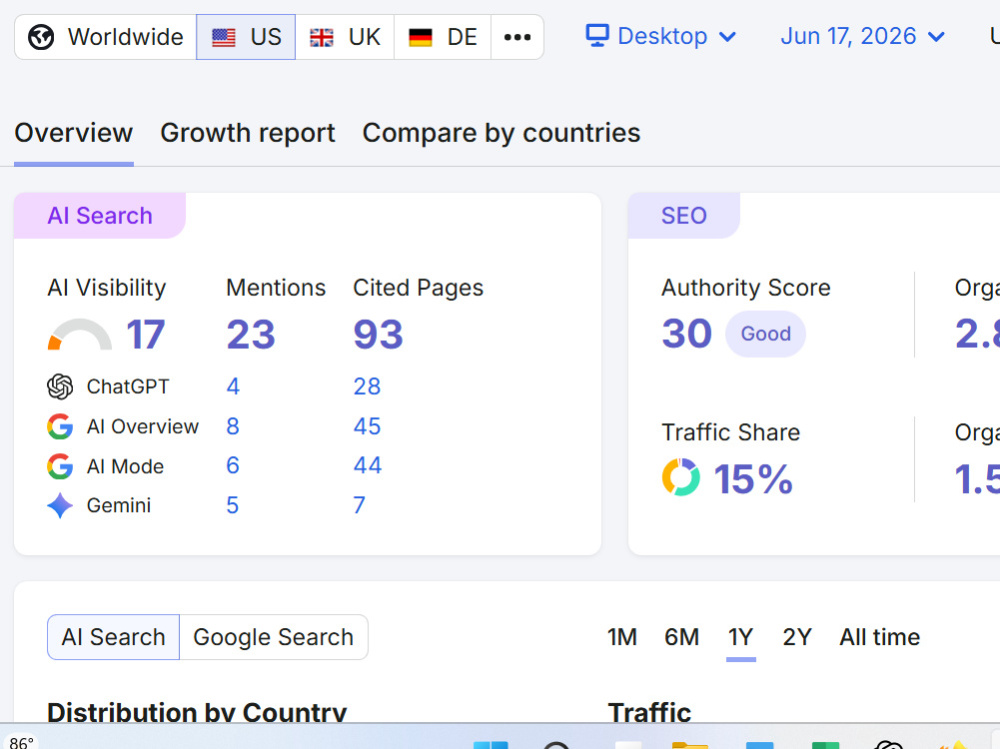The image size is (1000, 749).
Task: Click the Distribution by Country heading
Action: tap(197, 712)
